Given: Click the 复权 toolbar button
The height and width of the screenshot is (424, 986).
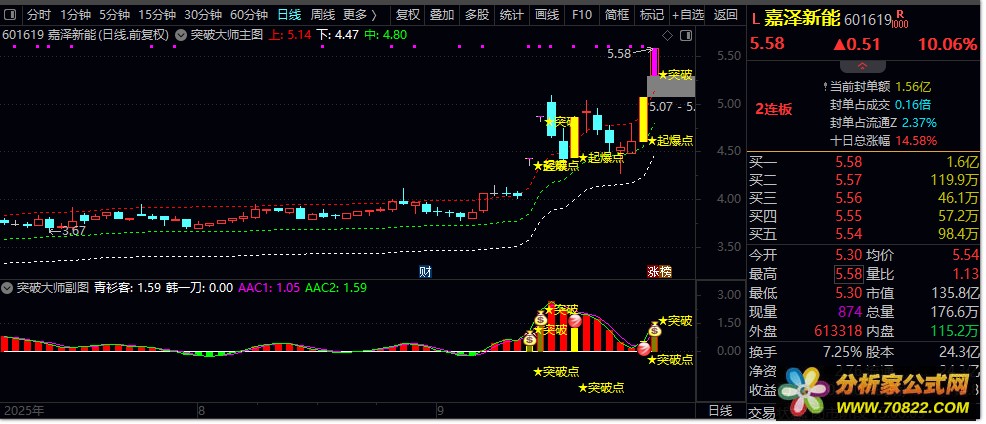Looking at the screenshot, I should click(x=407, y=14).
